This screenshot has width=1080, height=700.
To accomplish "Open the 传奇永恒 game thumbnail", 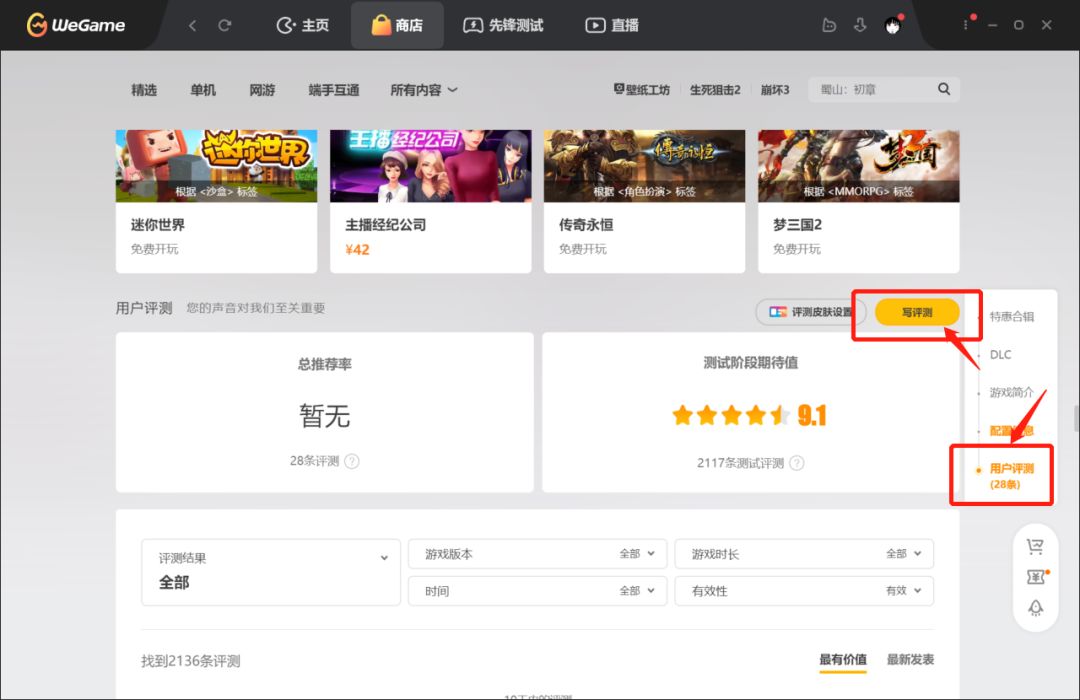I will [645, 165].
